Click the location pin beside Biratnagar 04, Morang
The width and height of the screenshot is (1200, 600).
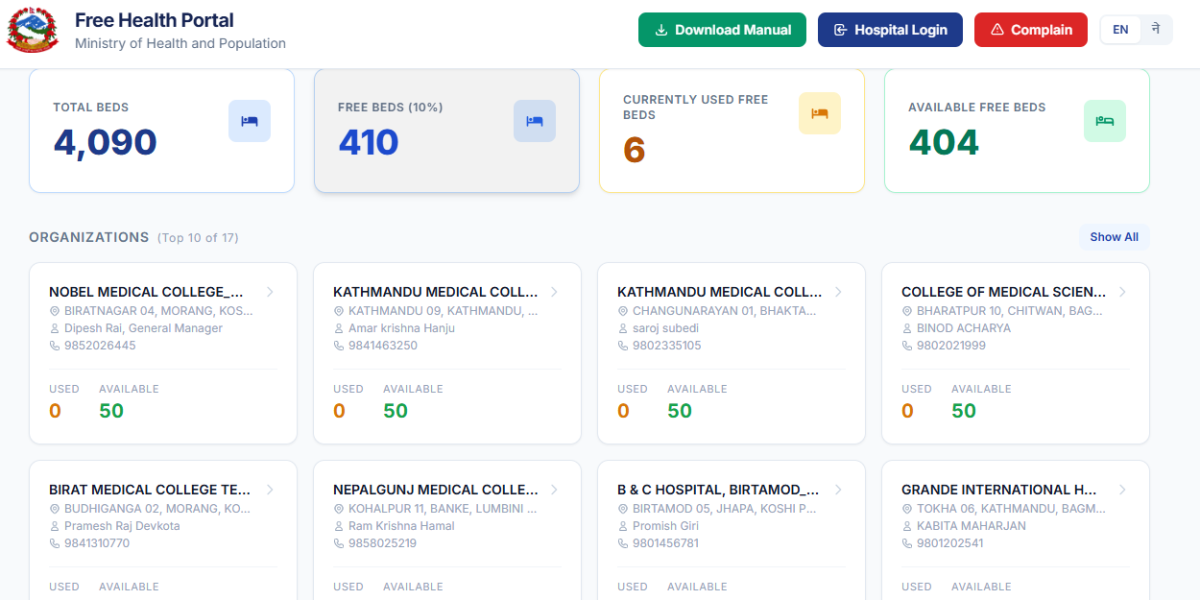(x=55, y=311)
